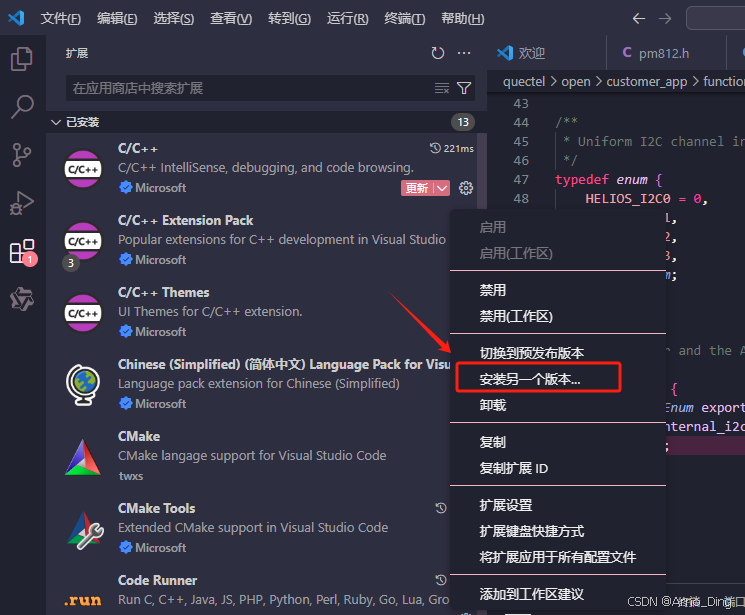
Task: Select 扩展键盘快捷方式 menu entry
Action: click(558, 531)
